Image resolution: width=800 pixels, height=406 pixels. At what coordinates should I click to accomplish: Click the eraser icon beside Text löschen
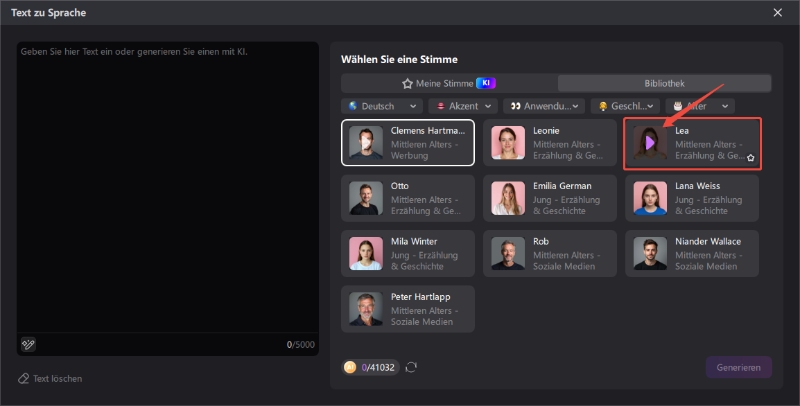[24, 379]
